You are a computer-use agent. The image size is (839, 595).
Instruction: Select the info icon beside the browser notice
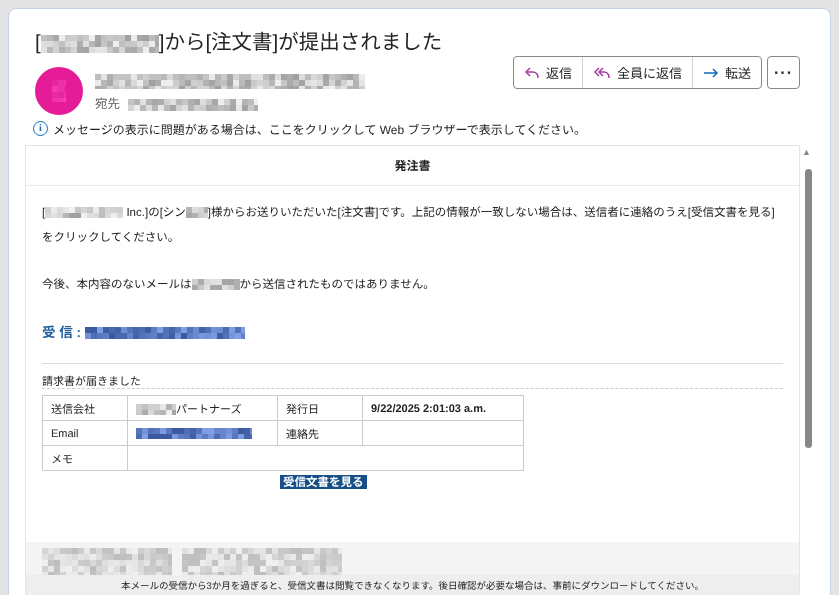click(40, 129)
